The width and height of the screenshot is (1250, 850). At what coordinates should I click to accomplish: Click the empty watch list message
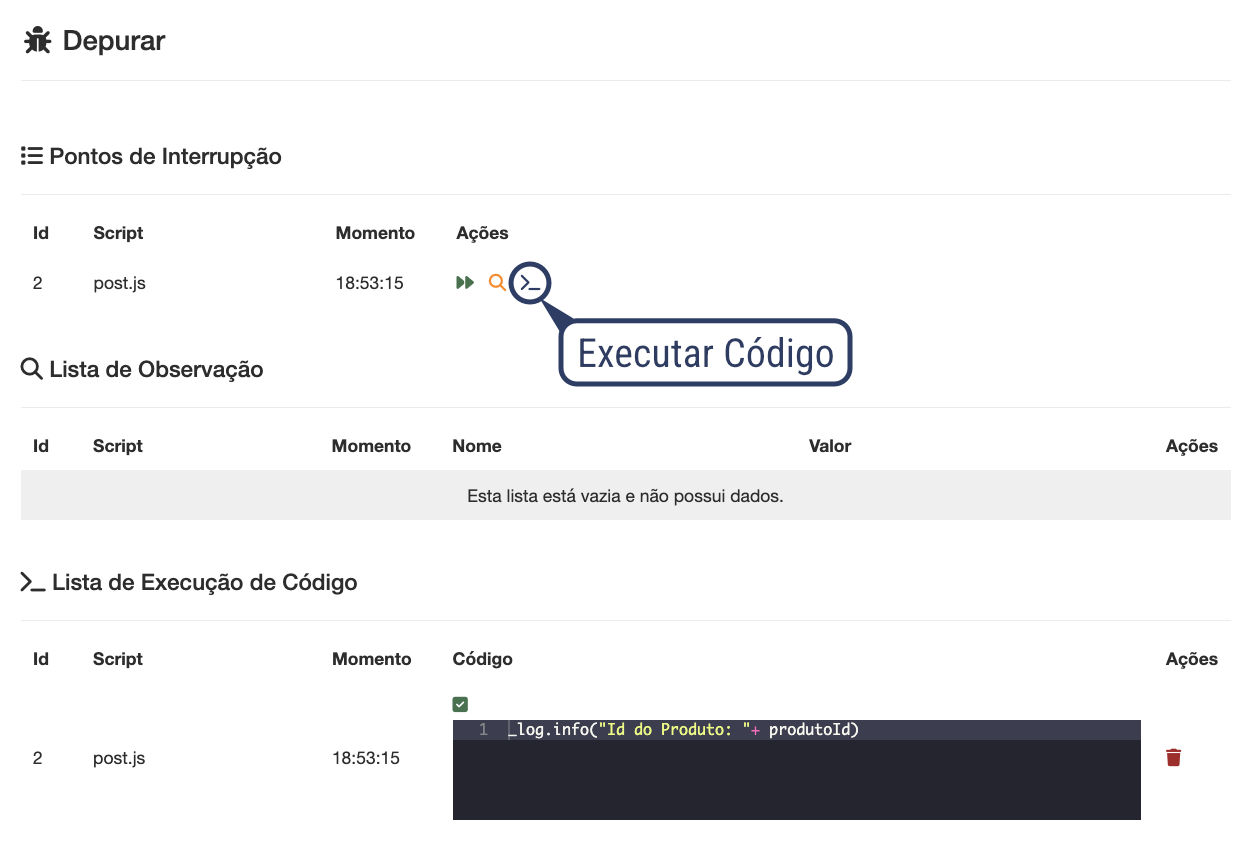point(625,496)
